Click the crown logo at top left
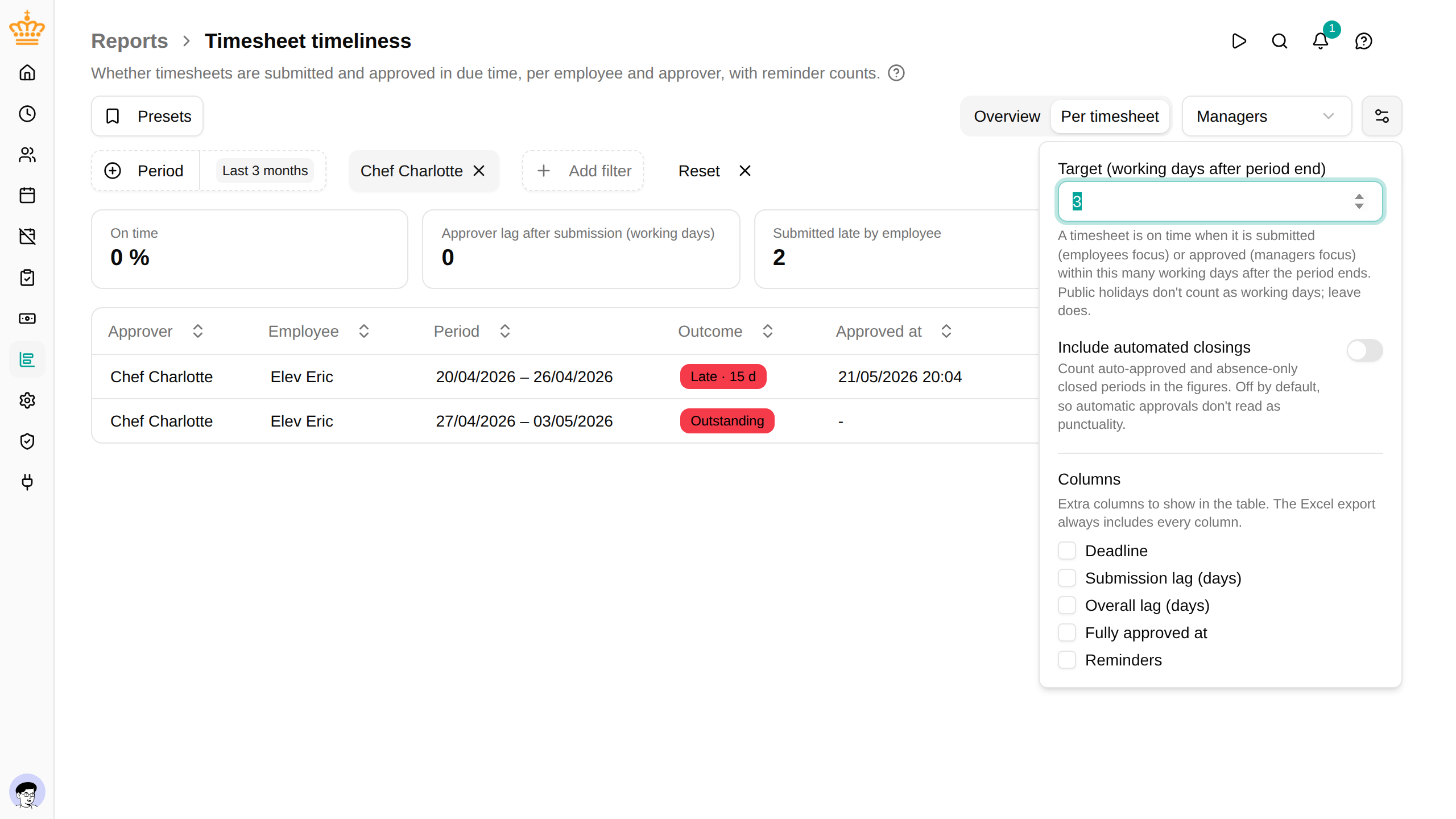The height and width of the screenshot is (819, 1456). coord(27,27)
